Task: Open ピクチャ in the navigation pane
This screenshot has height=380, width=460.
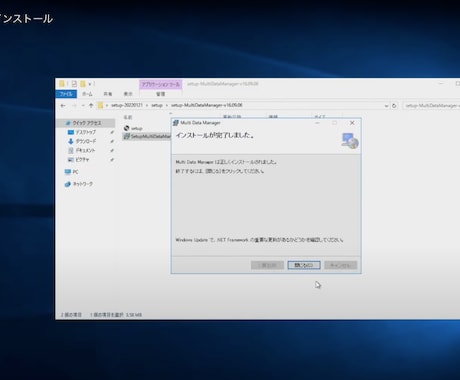Action: point(82,160)
